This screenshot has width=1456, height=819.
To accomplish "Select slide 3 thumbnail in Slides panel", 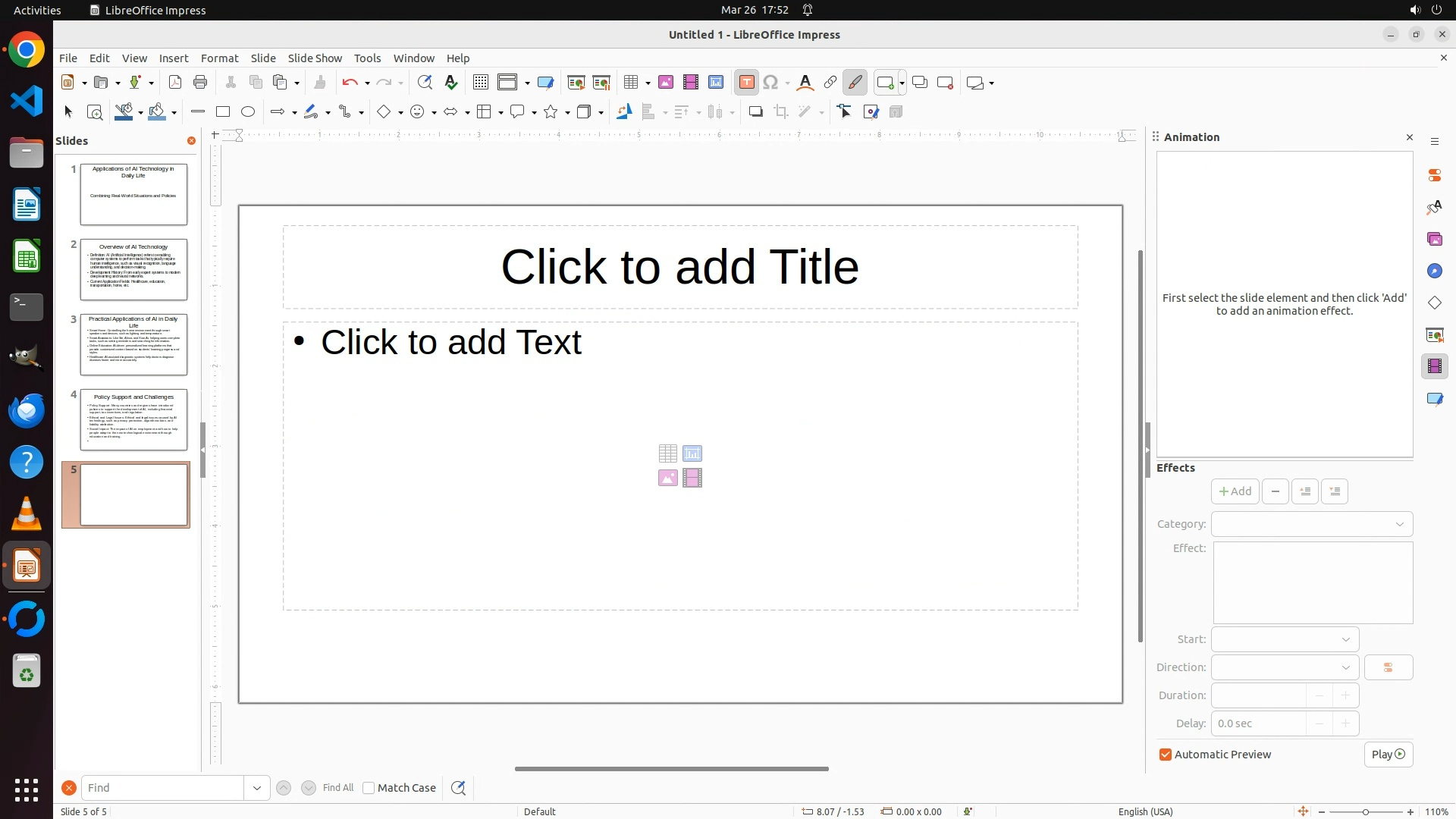I will coord(133,345).
